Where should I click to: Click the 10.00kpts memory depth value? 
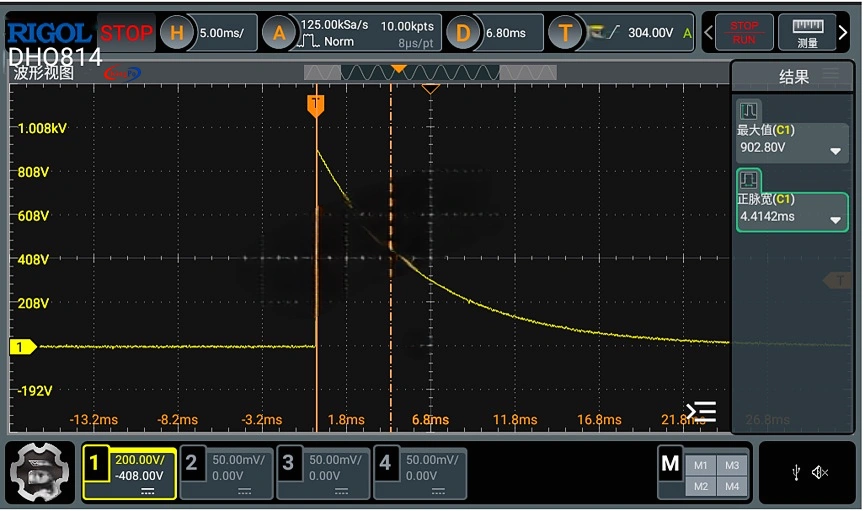pos(407,26)
